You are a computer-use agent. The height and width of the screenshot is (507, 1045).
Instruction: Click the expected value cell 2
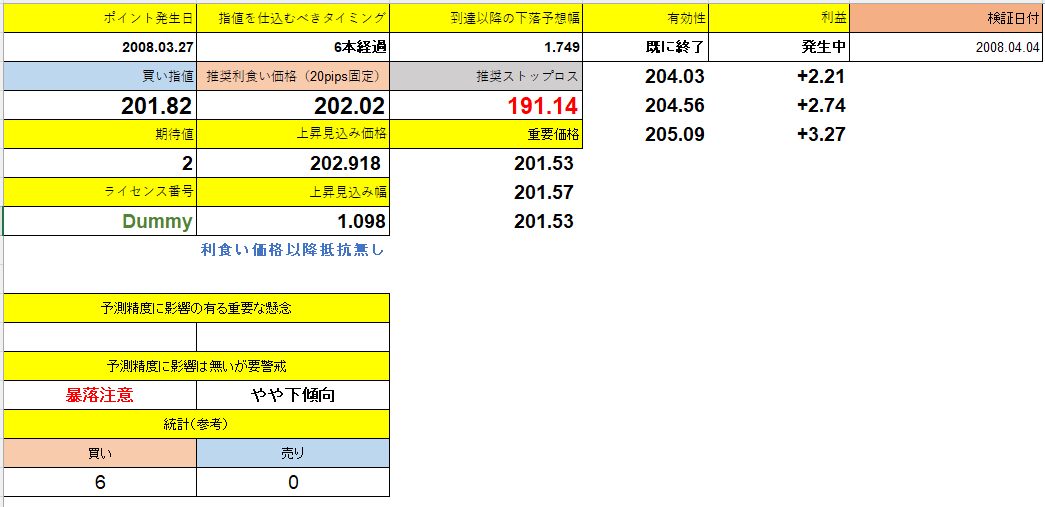point(100,163)
